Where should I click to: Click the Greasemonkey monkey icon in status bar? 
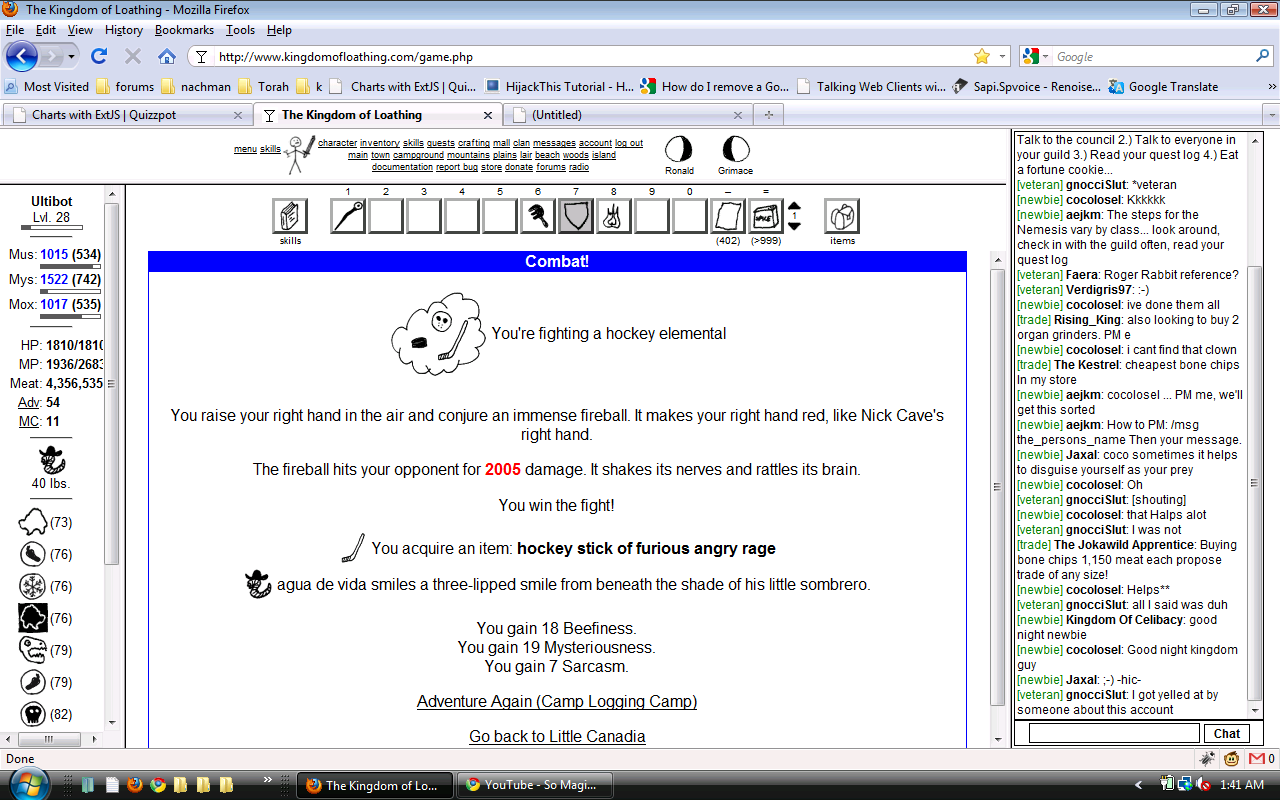(x=1231, y=759)
